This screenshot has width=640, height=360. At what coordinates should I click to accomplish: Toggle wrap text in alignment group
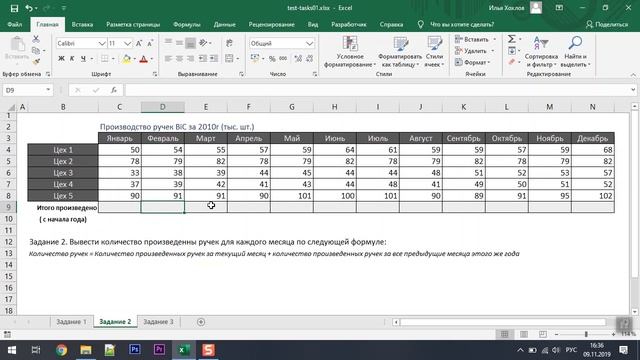click(229, 43)
